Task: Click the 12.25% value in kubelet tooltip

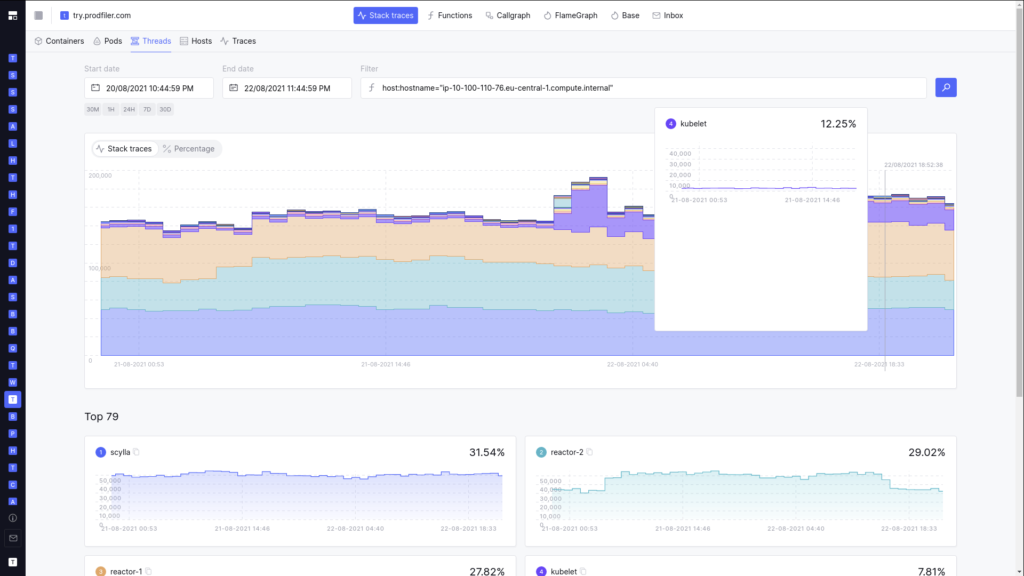Action: tap(838, 124)
